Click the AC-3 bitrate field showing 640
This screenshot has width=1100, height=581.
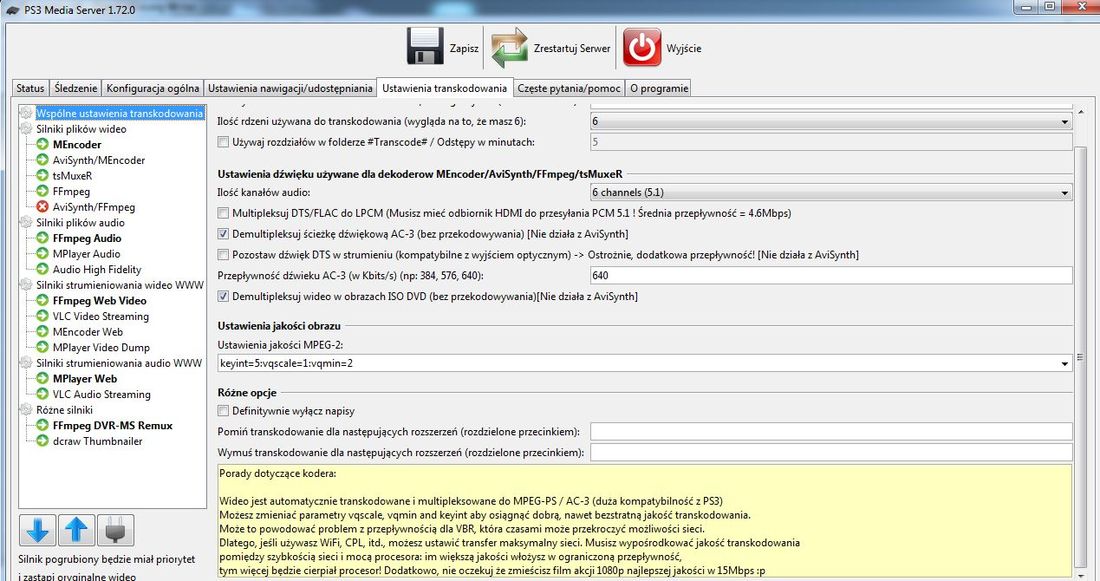(831, 275)
